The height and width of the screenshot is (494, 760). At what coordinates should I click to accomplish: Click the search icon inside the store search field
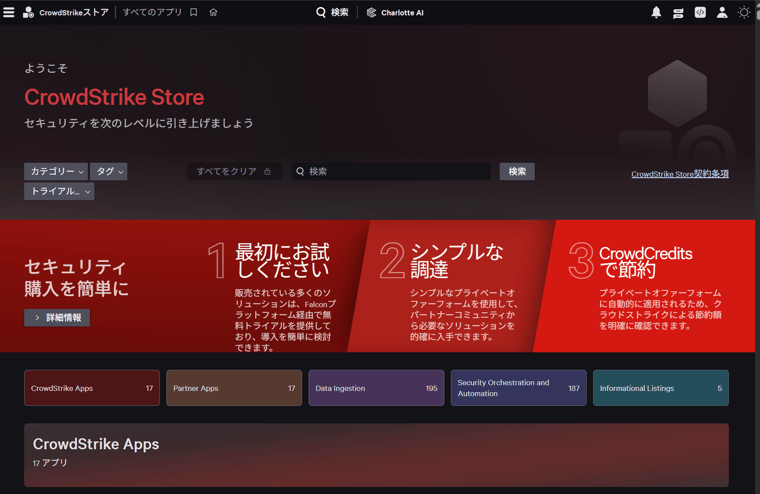(x=300, y=172)
